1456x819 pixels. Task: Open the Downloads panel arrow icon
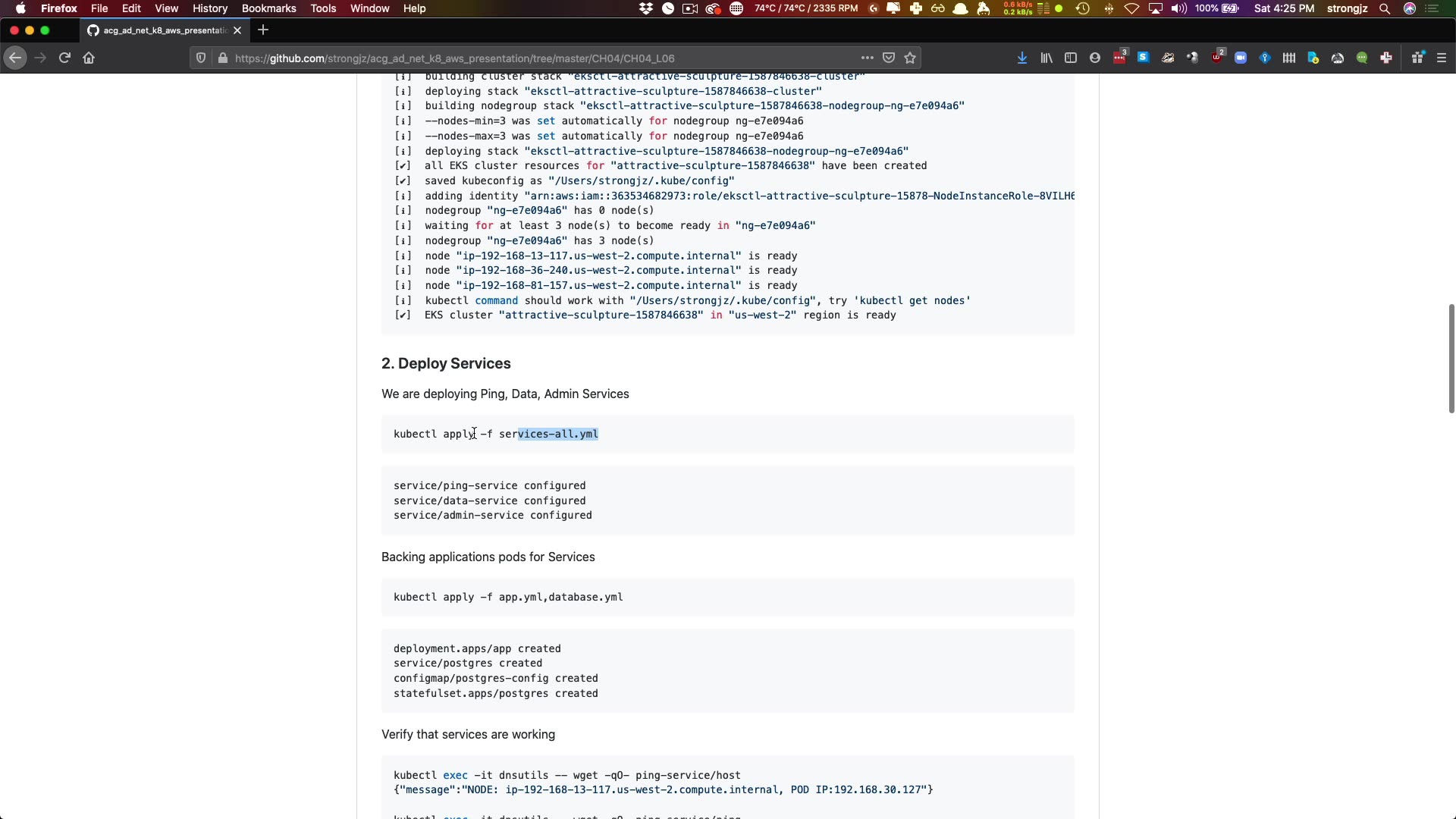click(x=1022, y=58)
